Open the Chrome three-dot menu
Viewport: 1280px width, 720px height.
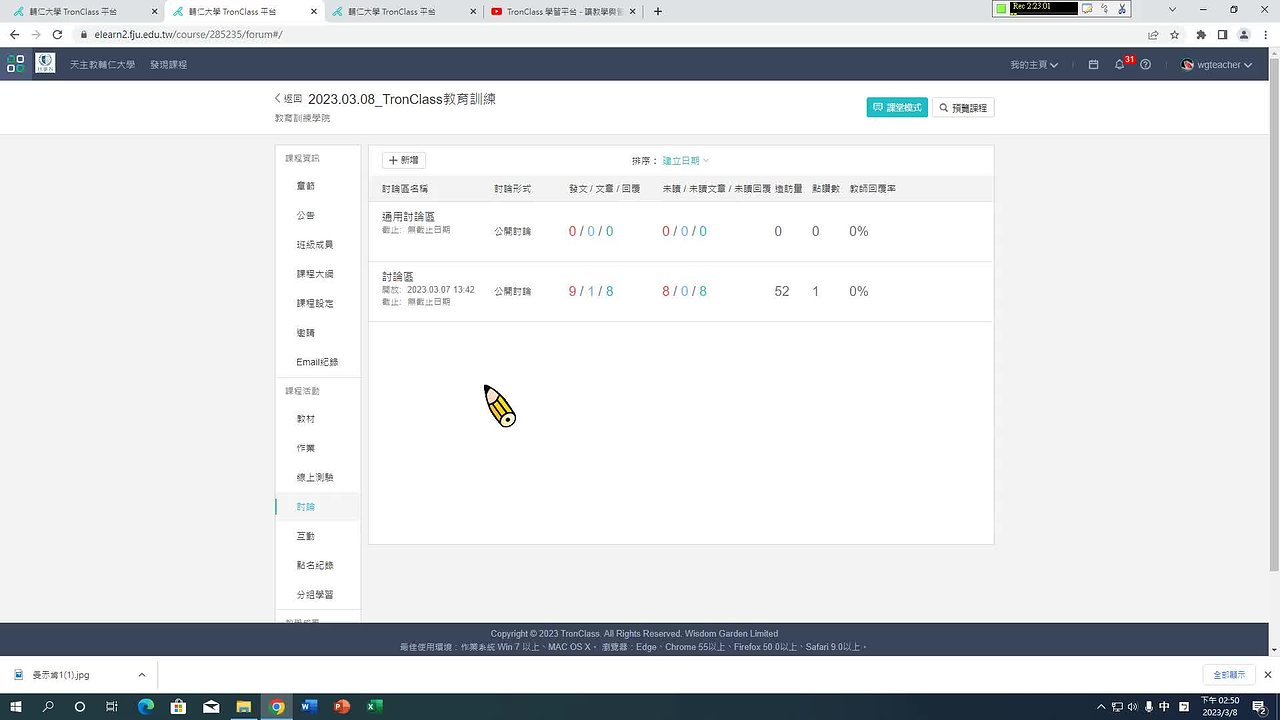pos(1265,34)
